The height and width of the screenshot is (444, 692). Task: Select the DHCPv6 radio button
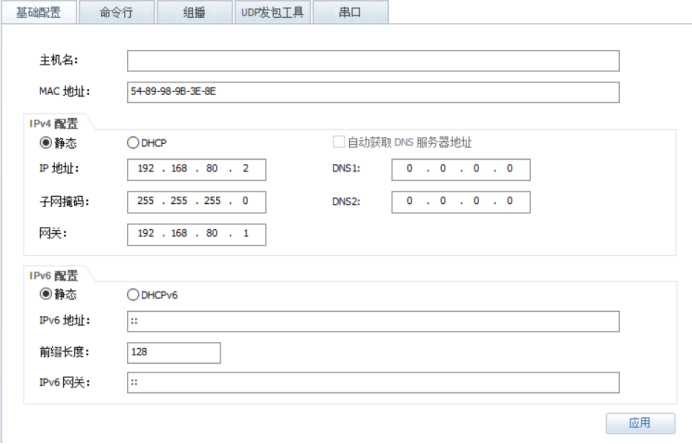pyautogui.click(x=133, y=295)
